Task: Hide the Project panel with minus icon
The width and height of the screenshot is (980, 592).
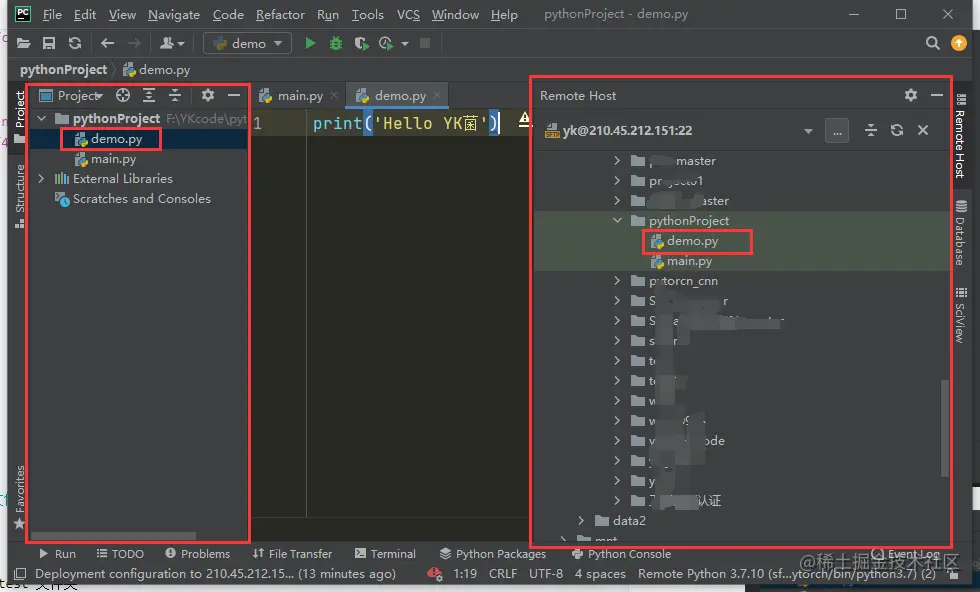Action: click(x=234, y=95)
